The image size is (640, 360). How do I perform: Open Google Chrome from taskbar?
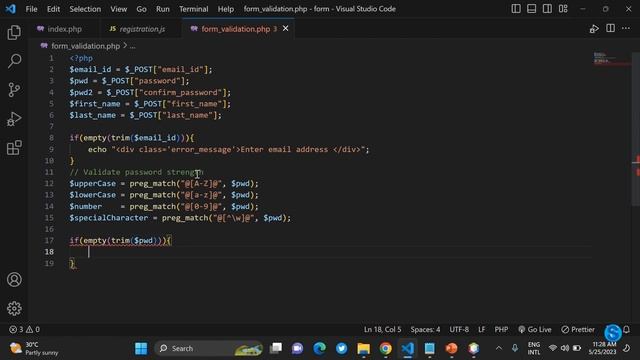(x=385, y=348)
